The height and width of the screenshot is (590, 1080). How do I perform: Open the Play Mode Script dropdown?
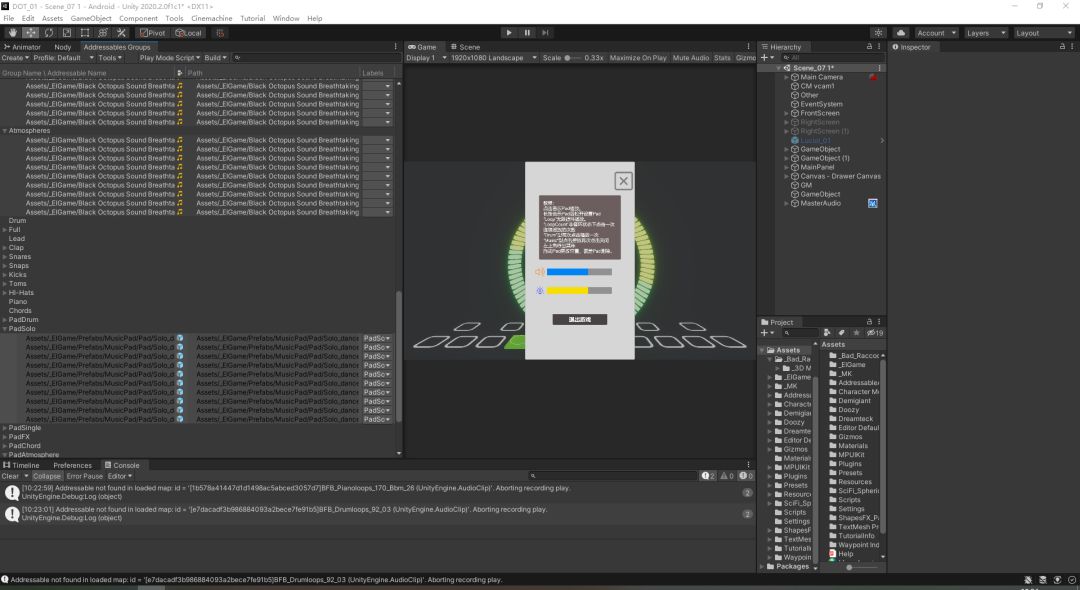coord(169,58)
